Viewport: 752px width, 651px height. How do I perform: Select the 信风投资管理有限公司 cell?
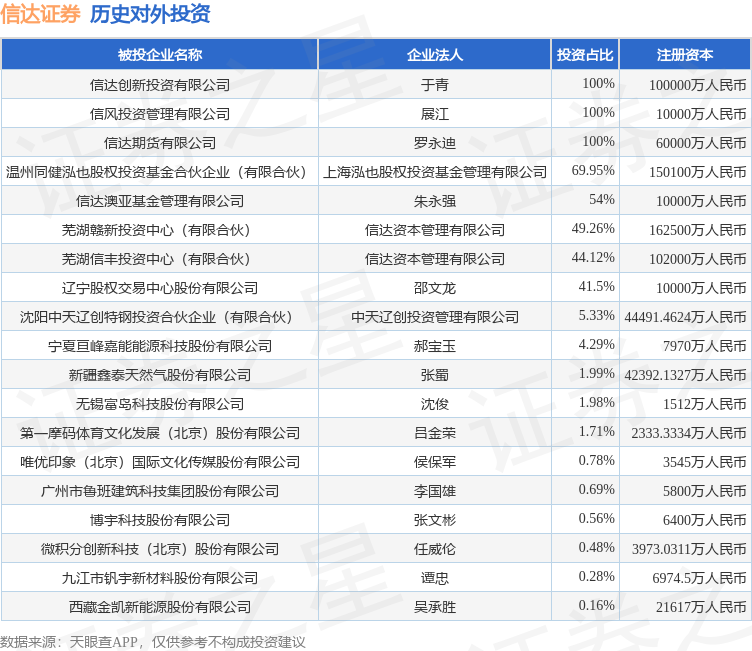pos(160,114)
